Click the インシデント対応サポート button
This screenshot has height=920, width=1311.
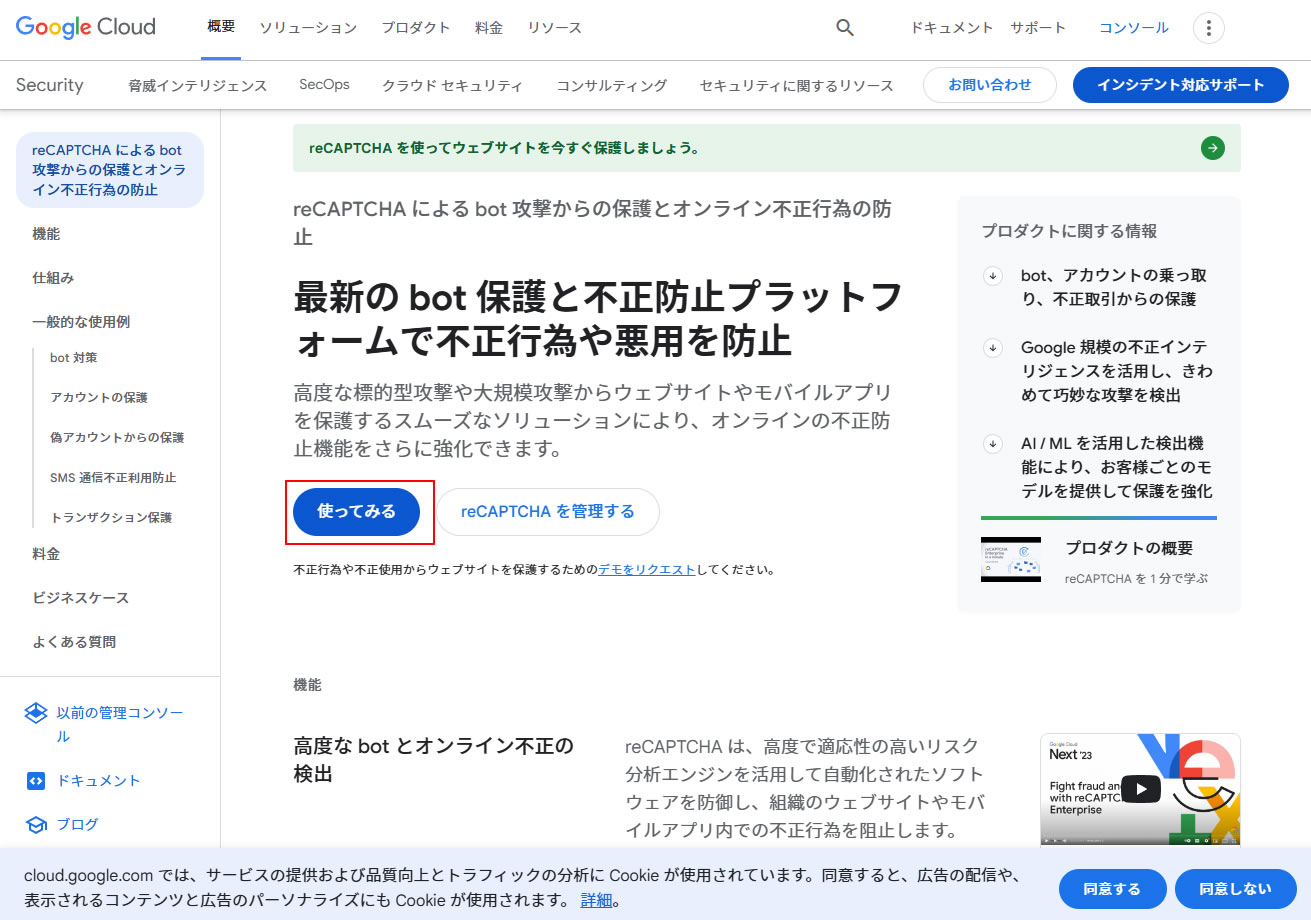click(1181, 85)
